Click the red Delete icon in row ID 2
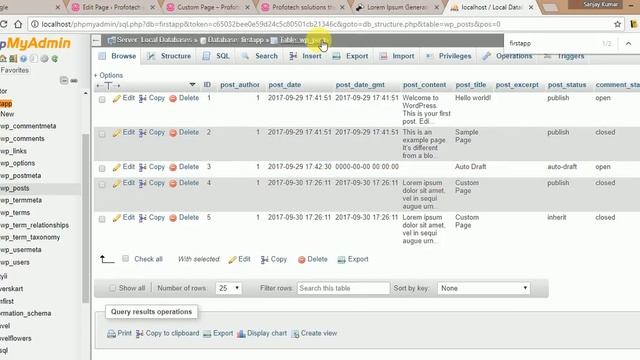Image resolution: width=640 pixels, height=360 pixels. [x=173, y=133]
